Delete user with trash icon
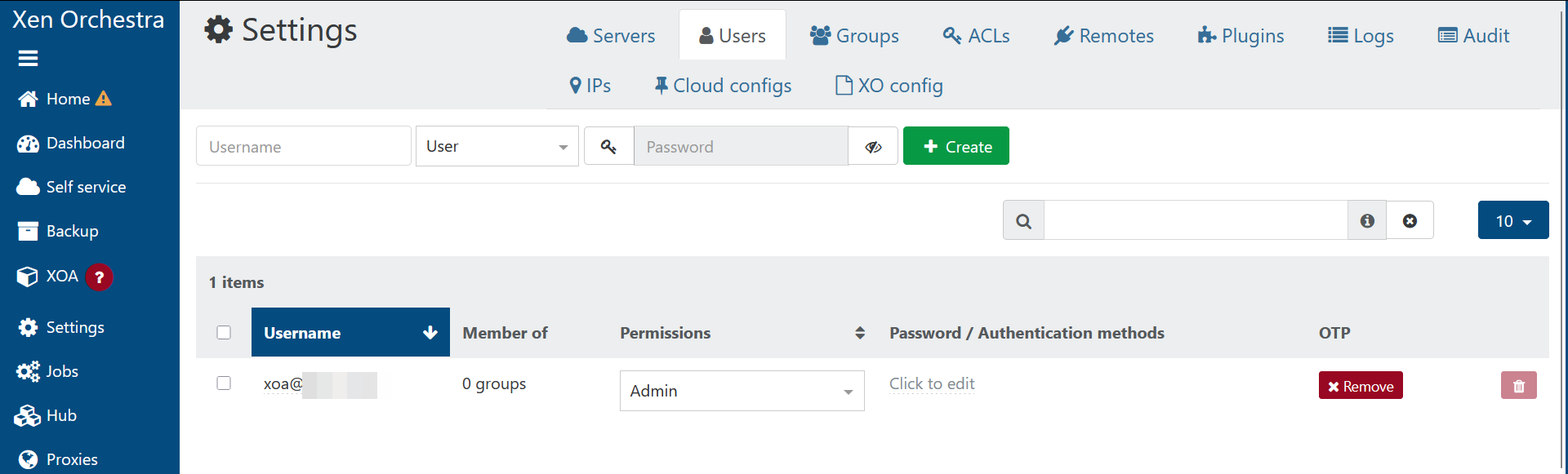 tap(1519, 385)
